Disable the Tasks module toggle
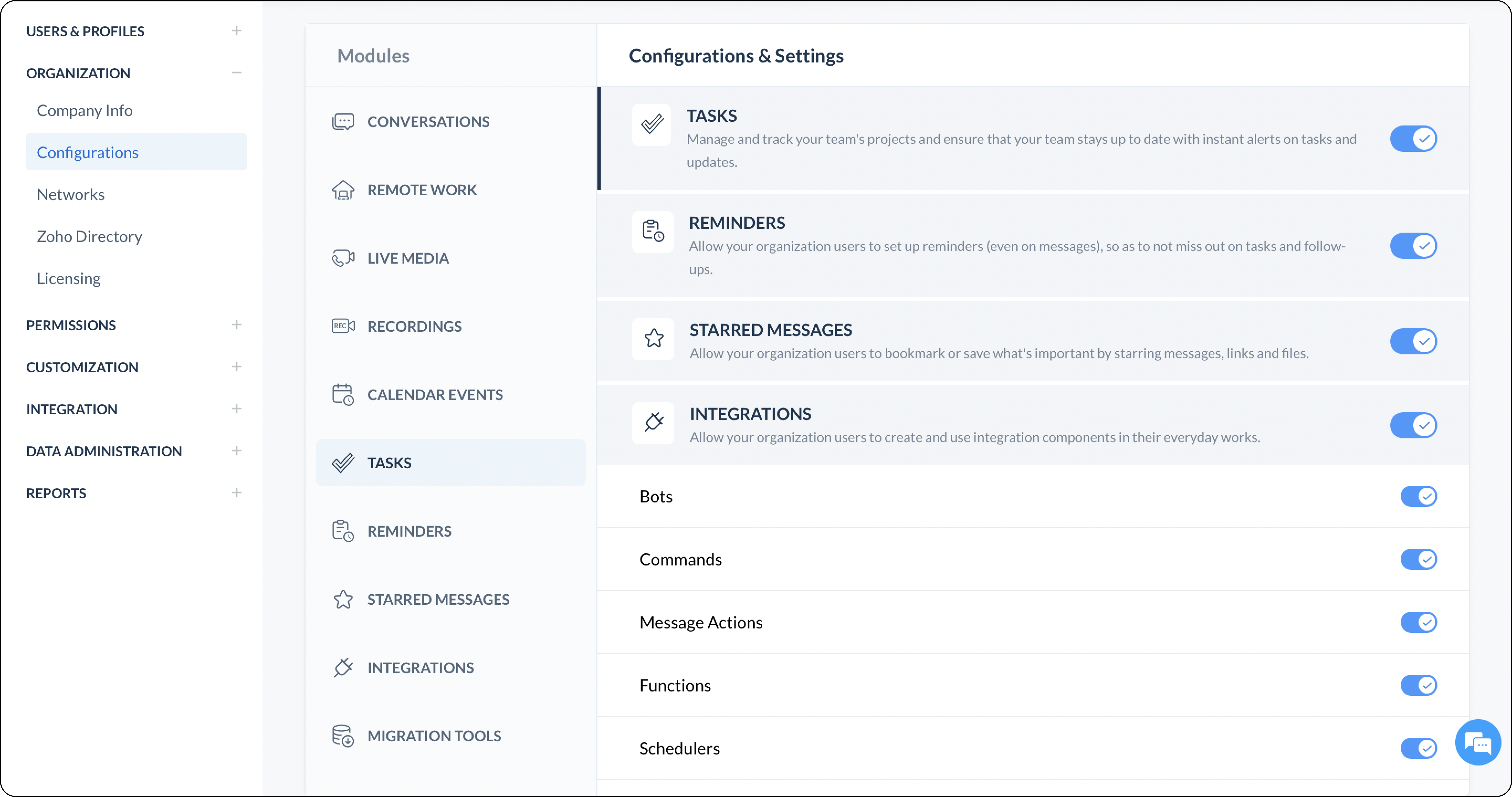This screenshot has width=1512, height=797. [1413, 139]
